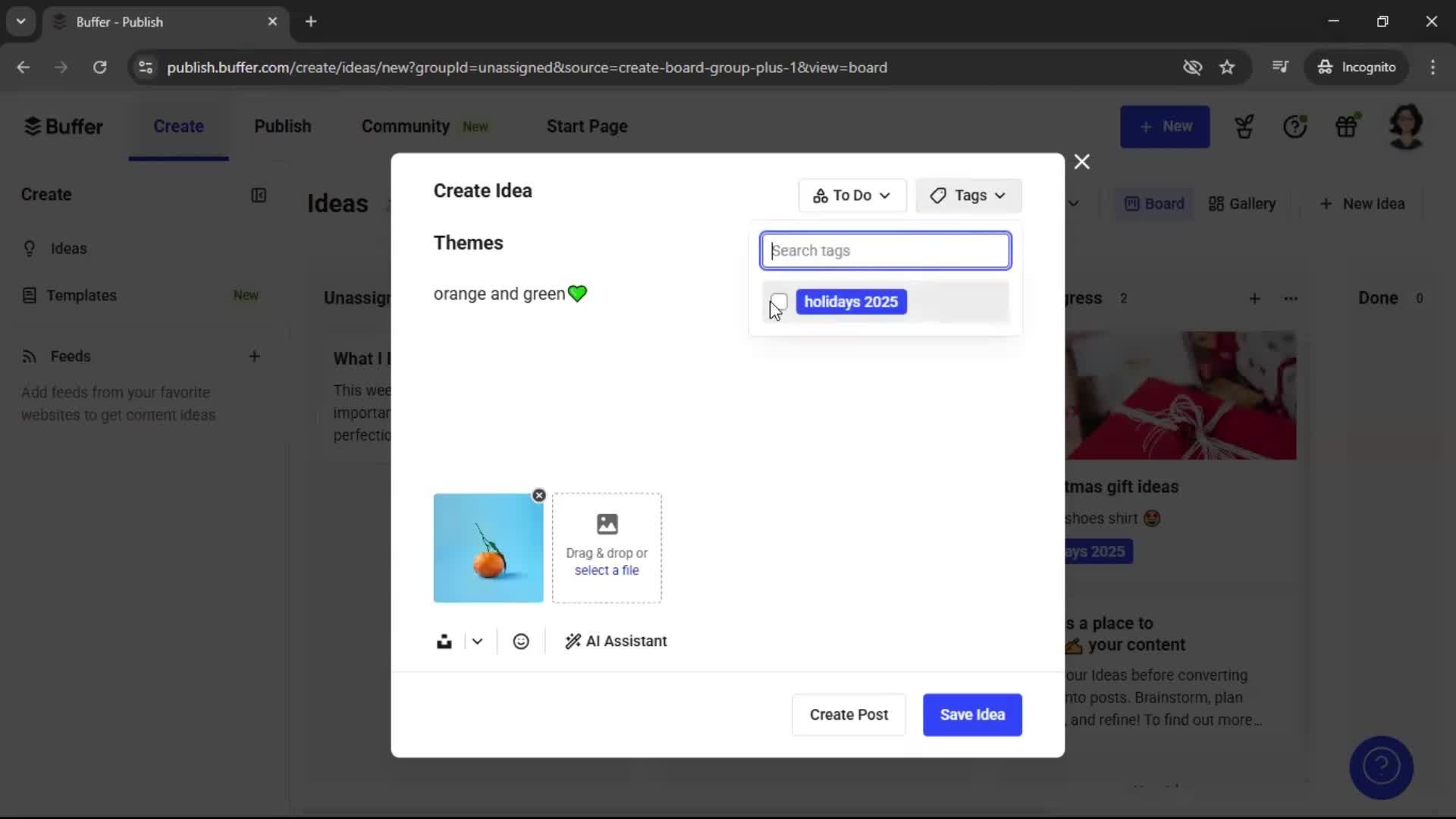Switch to the Publish tab
This screenshot has width=1456, height=819.
click(x=282, y=126)
